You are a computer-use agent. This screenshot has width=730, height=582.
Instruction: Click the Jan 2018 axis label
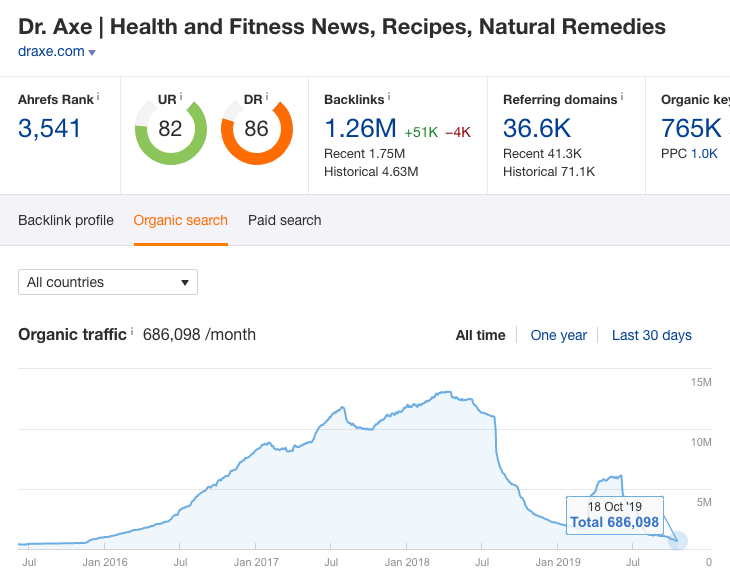(407, 562)
